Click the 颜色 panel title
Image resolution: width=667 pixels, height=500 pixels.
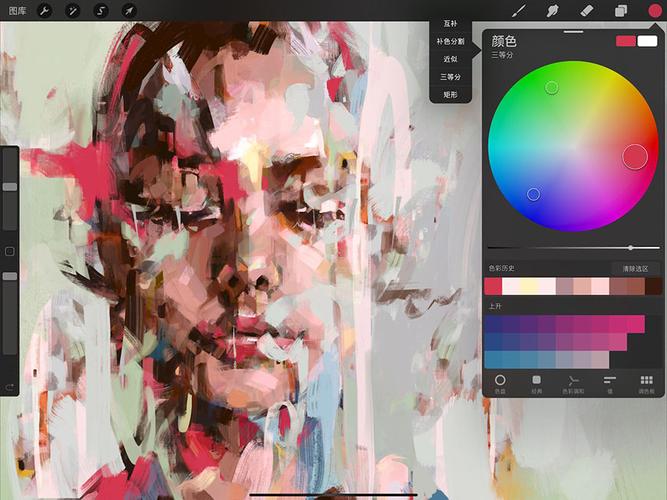tap(504, 41)
